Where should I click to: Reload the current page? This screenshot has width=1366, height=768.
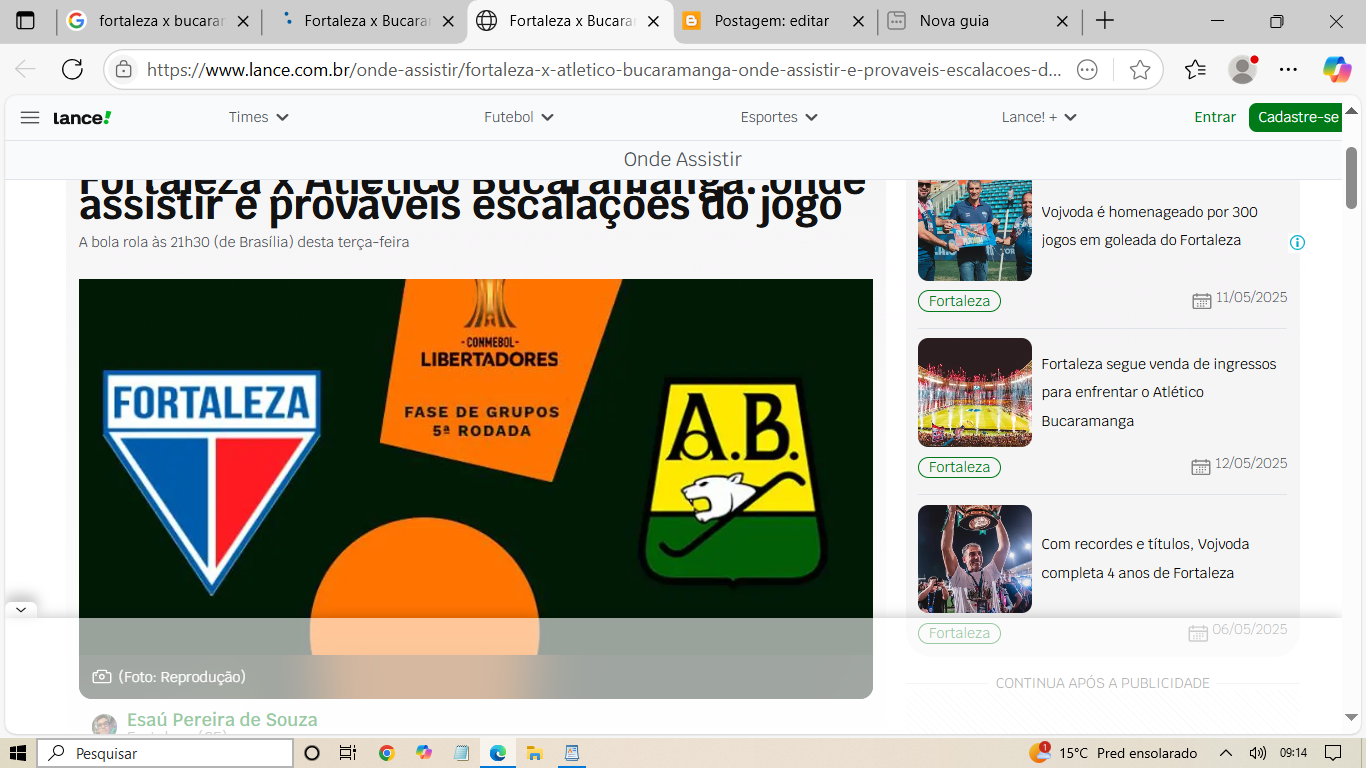click(x=72, y=69)
